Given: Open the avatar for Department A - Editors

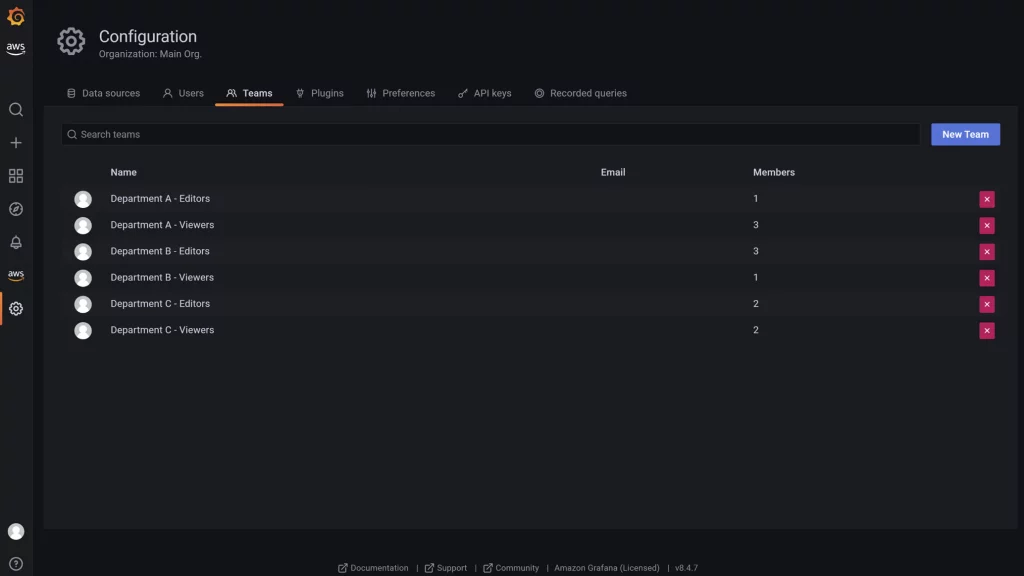Looking at the screenshot, I should click(x=83, y=198).
